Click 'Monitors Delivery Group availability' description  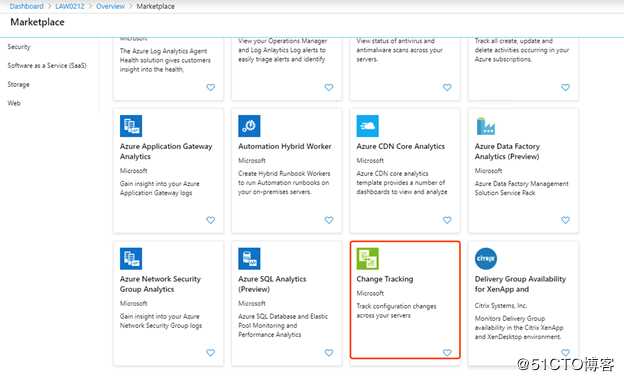point(519,328)
